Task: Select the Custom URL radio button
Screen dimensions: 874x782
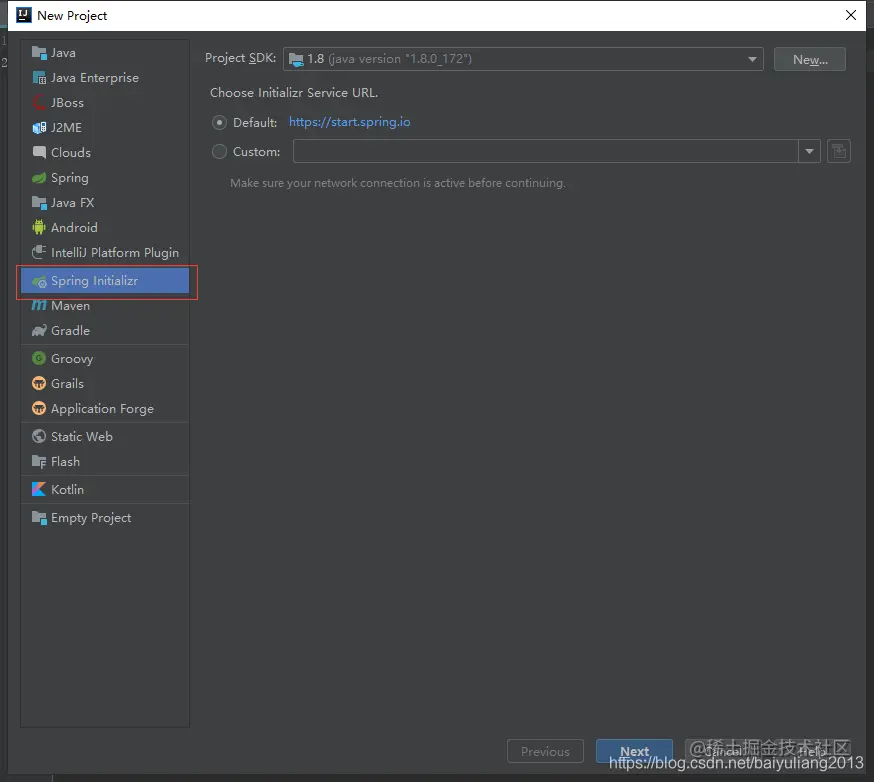Action: [x=220, y=152]
